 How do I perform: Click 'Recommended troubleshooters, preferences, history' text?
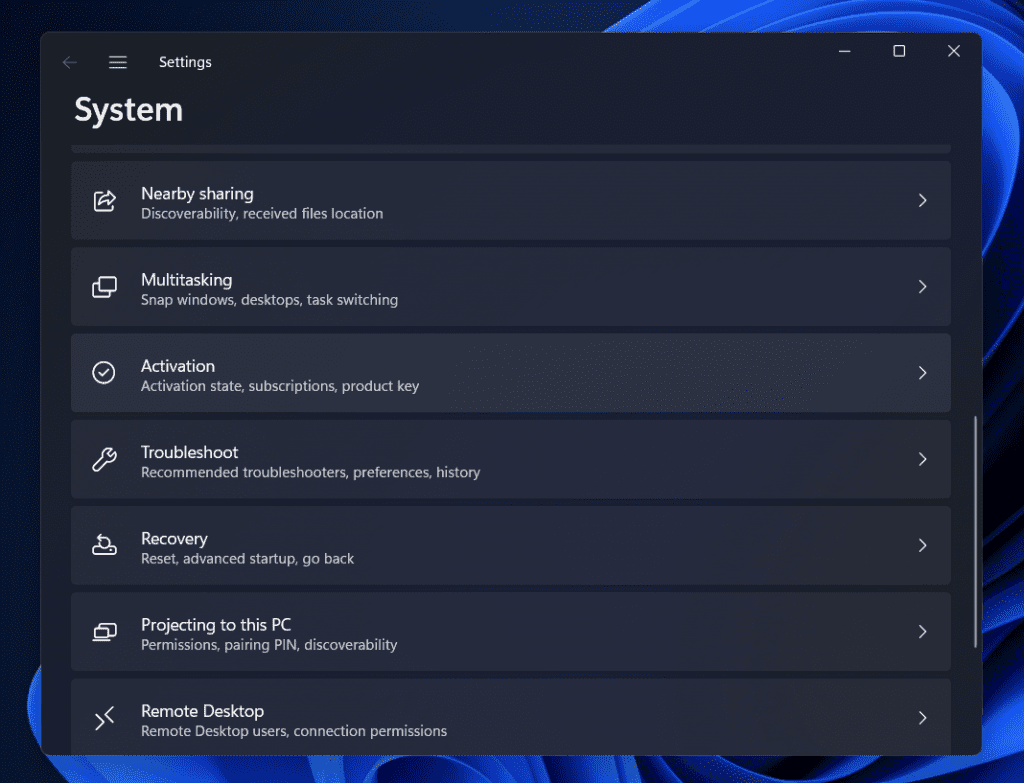tap(310, 472)
